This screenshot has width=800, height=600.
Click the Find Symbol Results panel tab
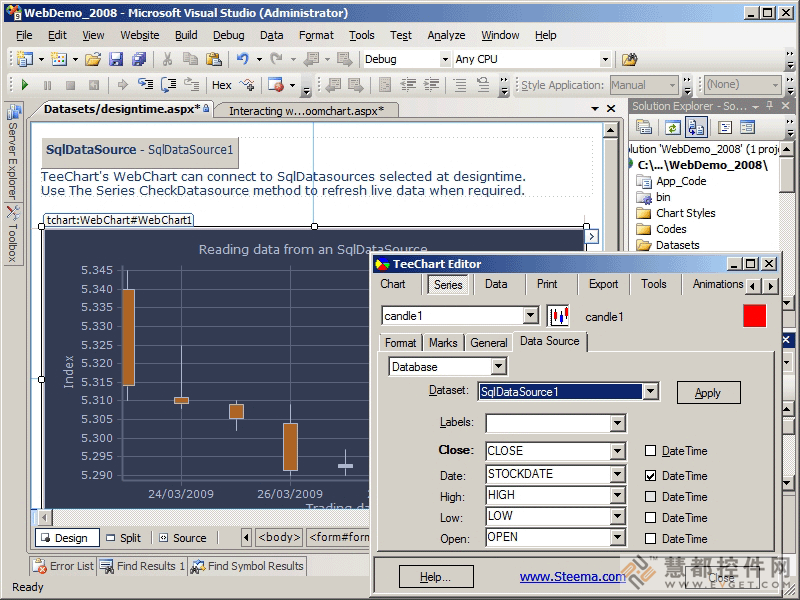point(247,566)
